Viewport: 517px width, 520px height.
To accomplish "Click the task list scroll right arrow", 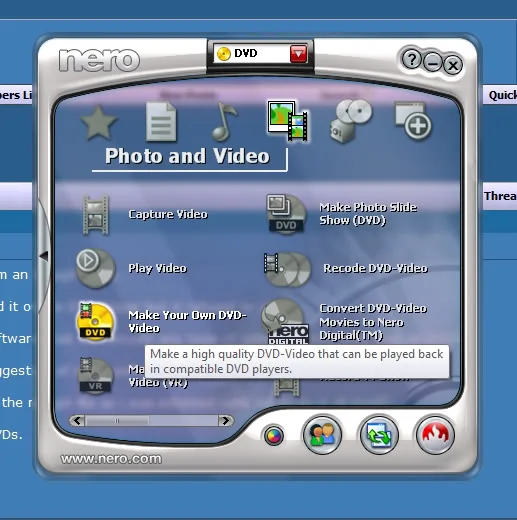I will pyautogui.click(x=226, y=421).
